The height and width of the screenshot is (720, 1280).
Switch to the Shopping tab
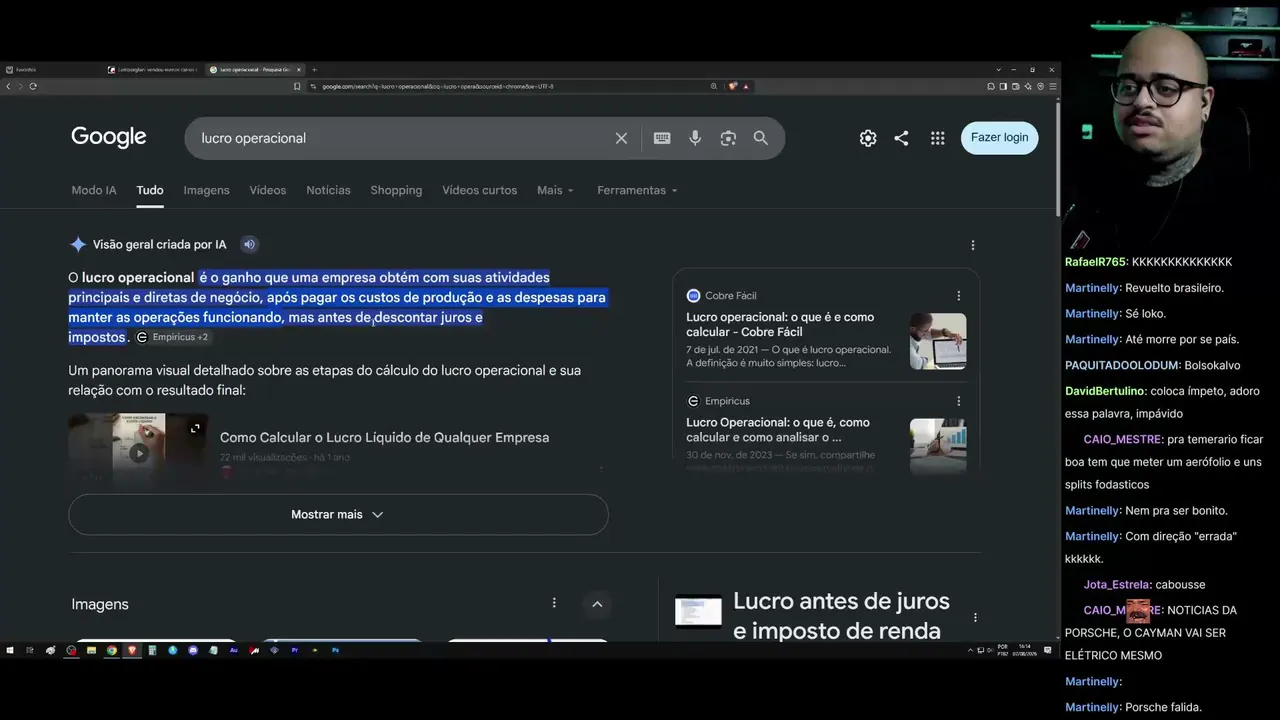coord(396,190)
